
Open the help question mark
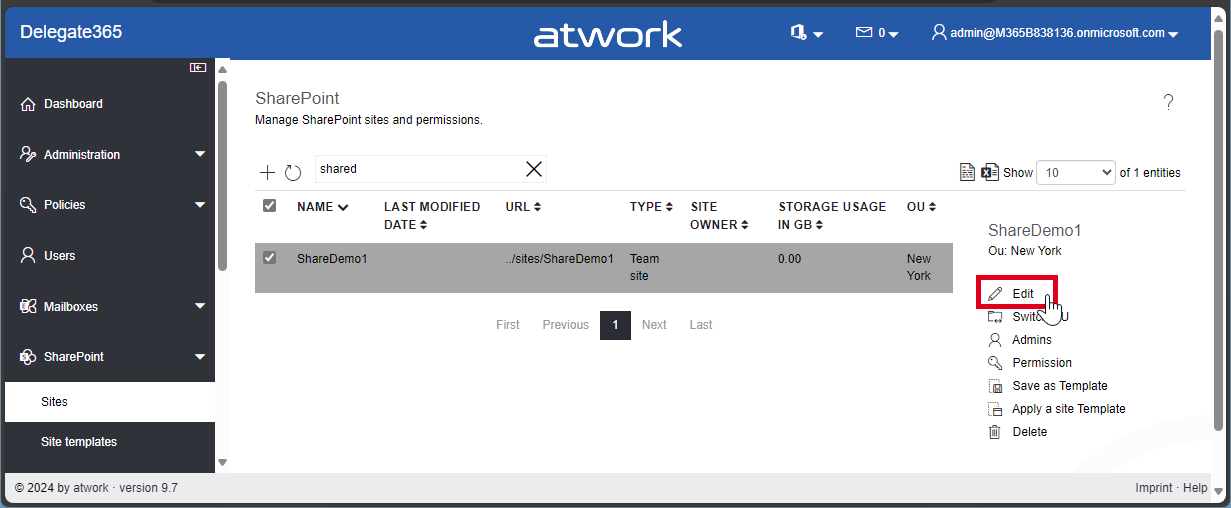click(1168, 102)
